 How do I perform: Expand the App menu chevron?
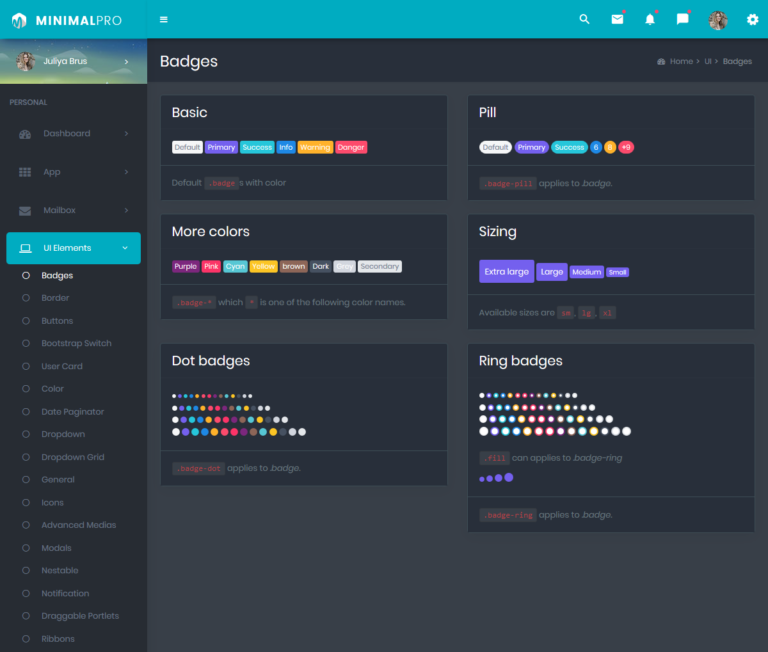pos(126,172)
